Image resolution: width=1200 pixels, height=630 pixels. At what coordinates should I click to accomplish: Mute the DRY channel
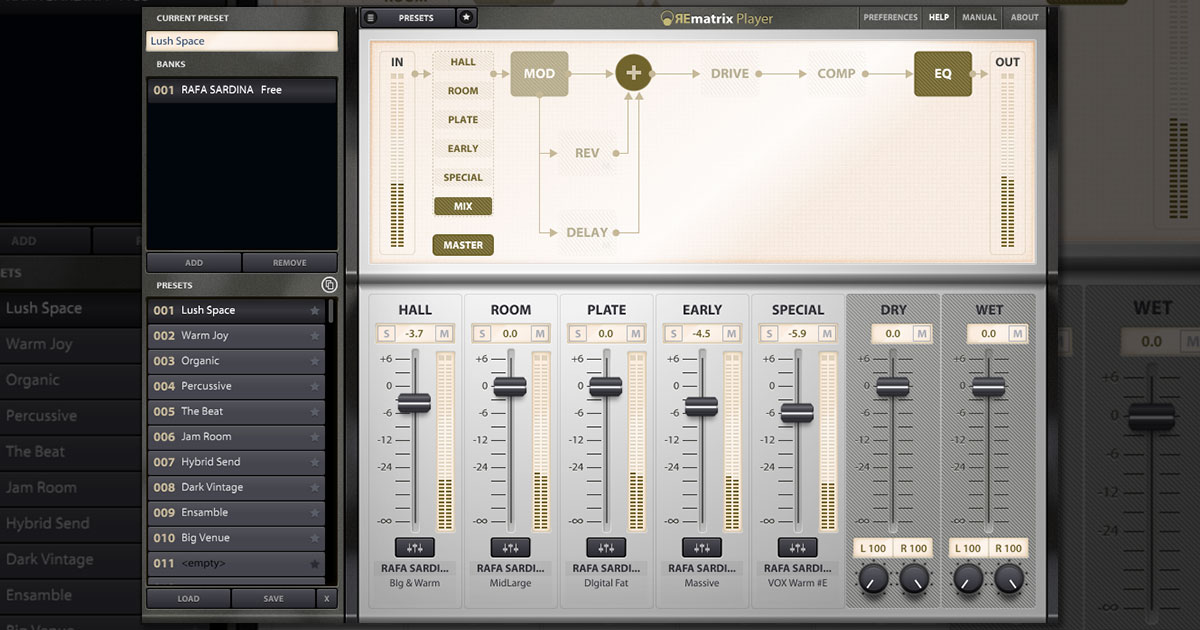[922, 334]
